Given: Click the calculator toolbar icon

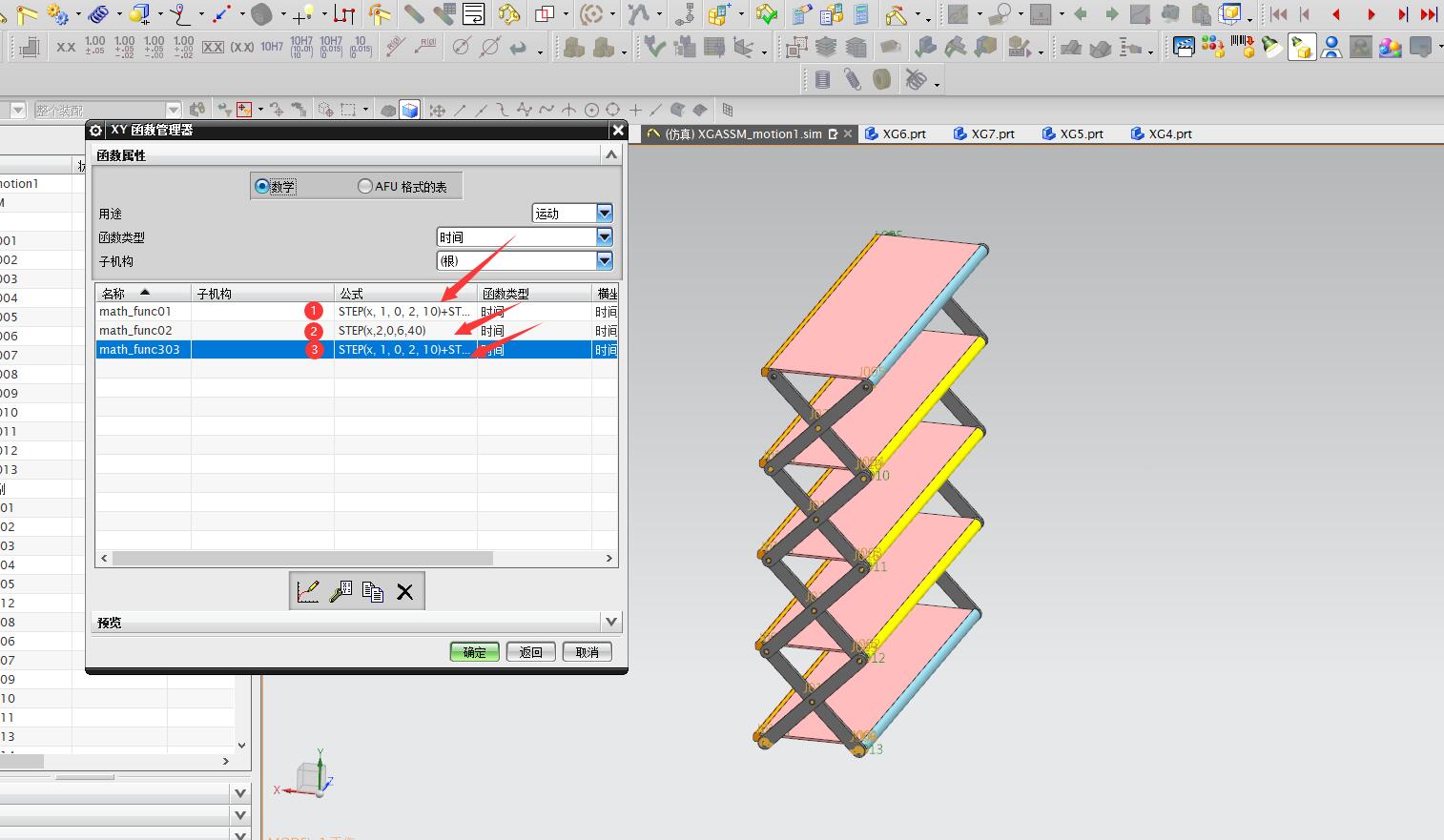Looking at the screenshot, I should pyautogui.click(x=862, y=14).
